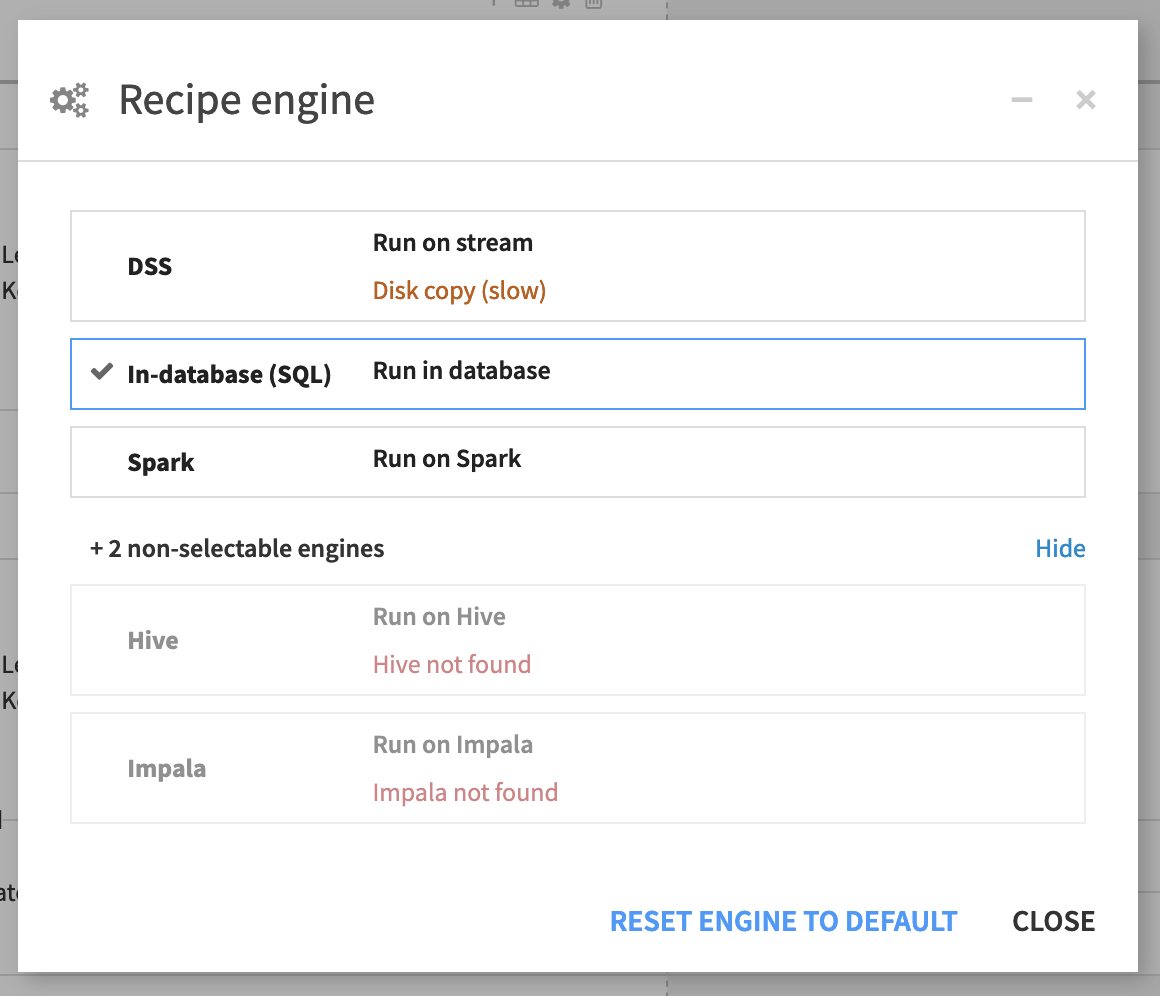Click the "Run in database" description
Image resolution: width=1160 pixels, height=996 pixels.
pos(461,371)
